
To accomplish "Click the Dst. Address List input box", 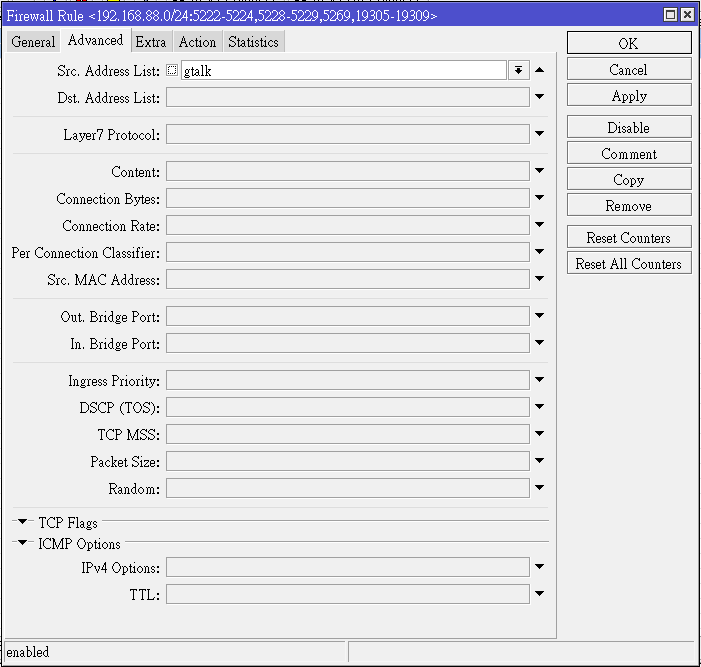I will (x=348, y=97).
